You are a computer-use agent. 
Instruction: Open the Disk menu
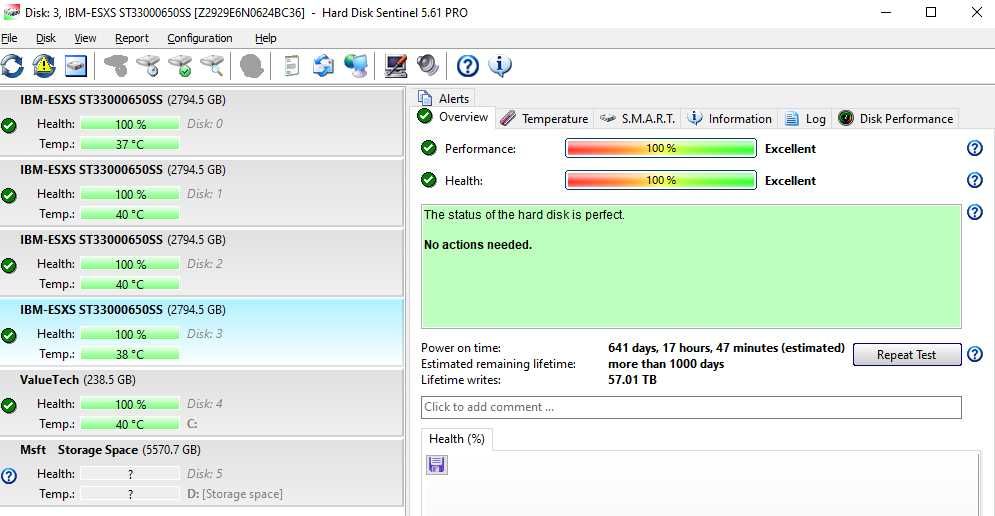pos(46,38)
